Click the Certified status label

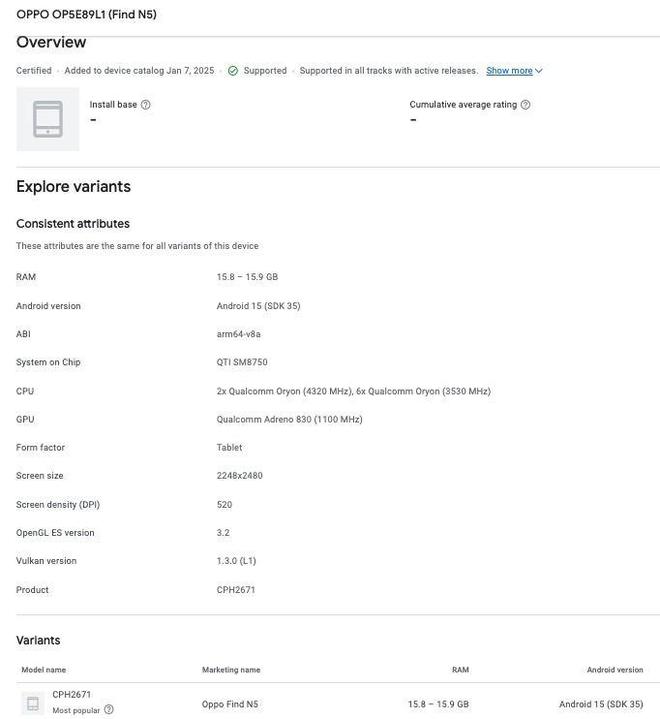tap(34, 71)
